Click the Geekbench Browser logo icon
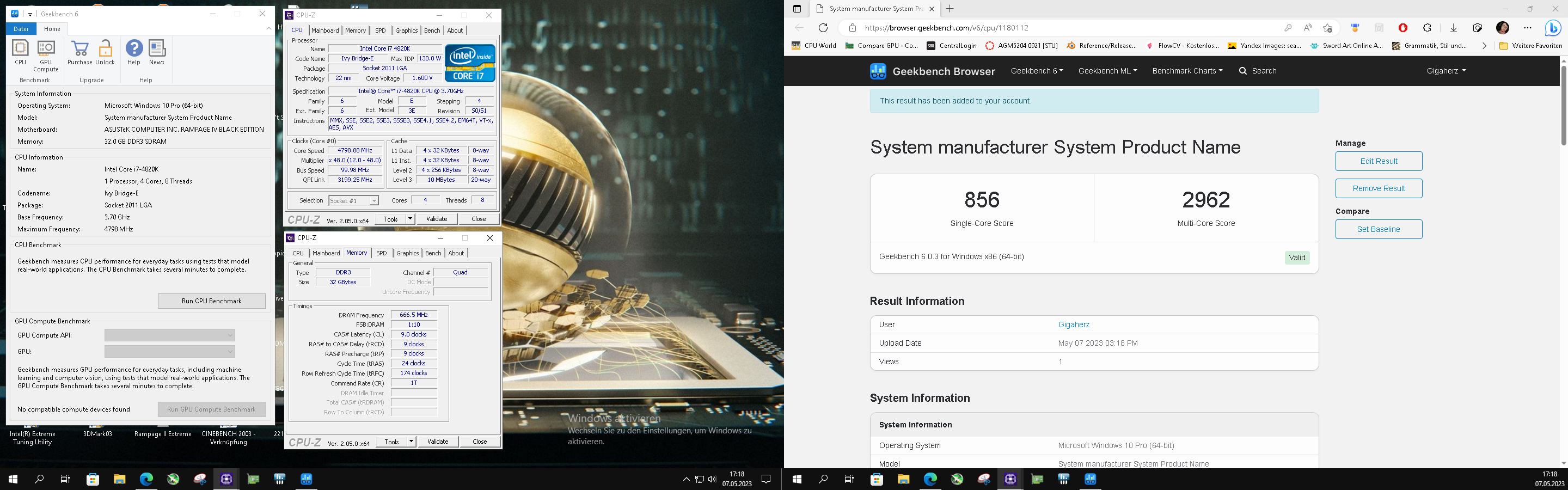This screenshot has width=1568, height=490. [x=878, y=71]
